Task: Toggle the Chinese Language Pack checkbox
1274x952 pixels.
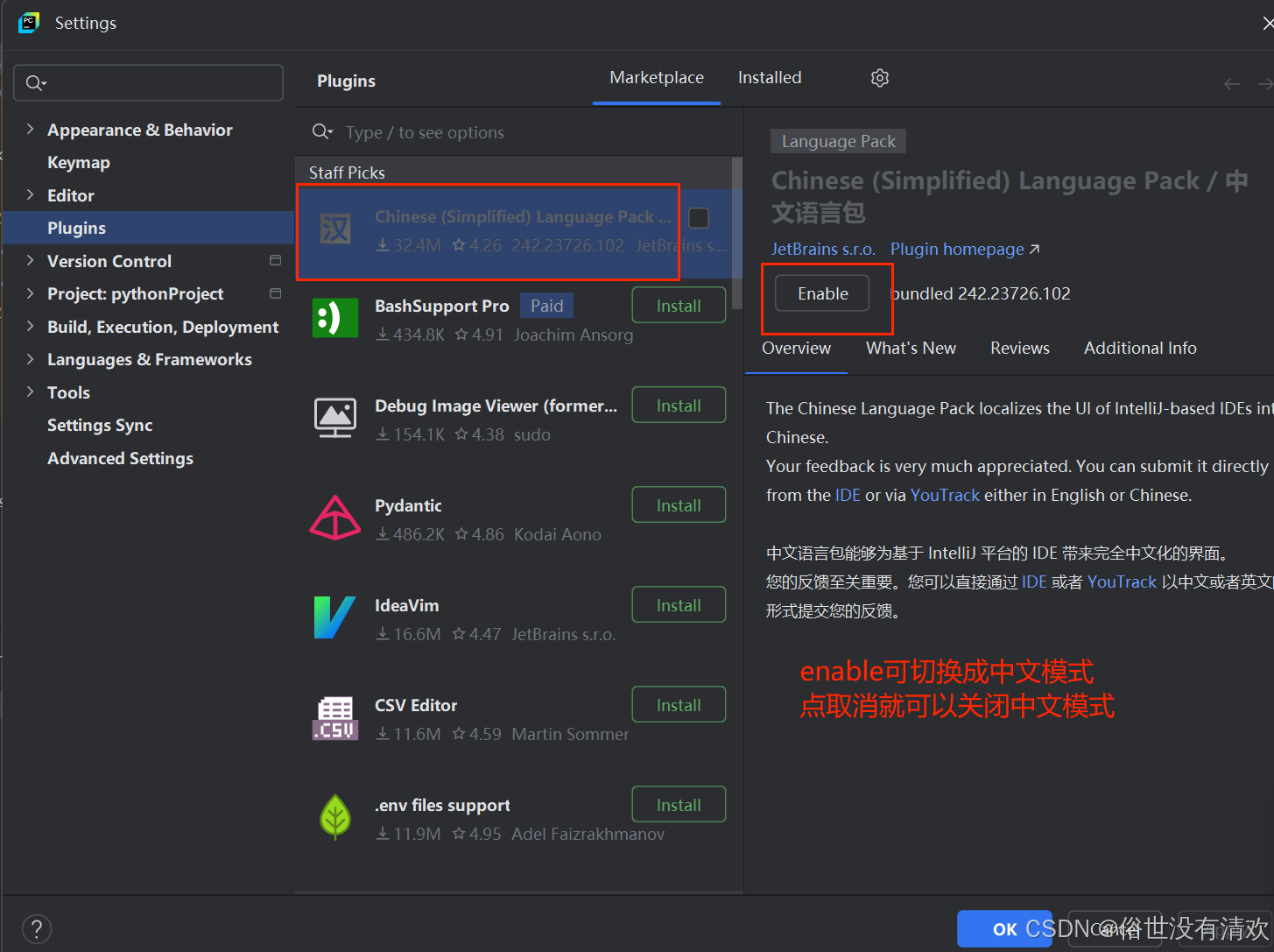Action: point(699,218)
